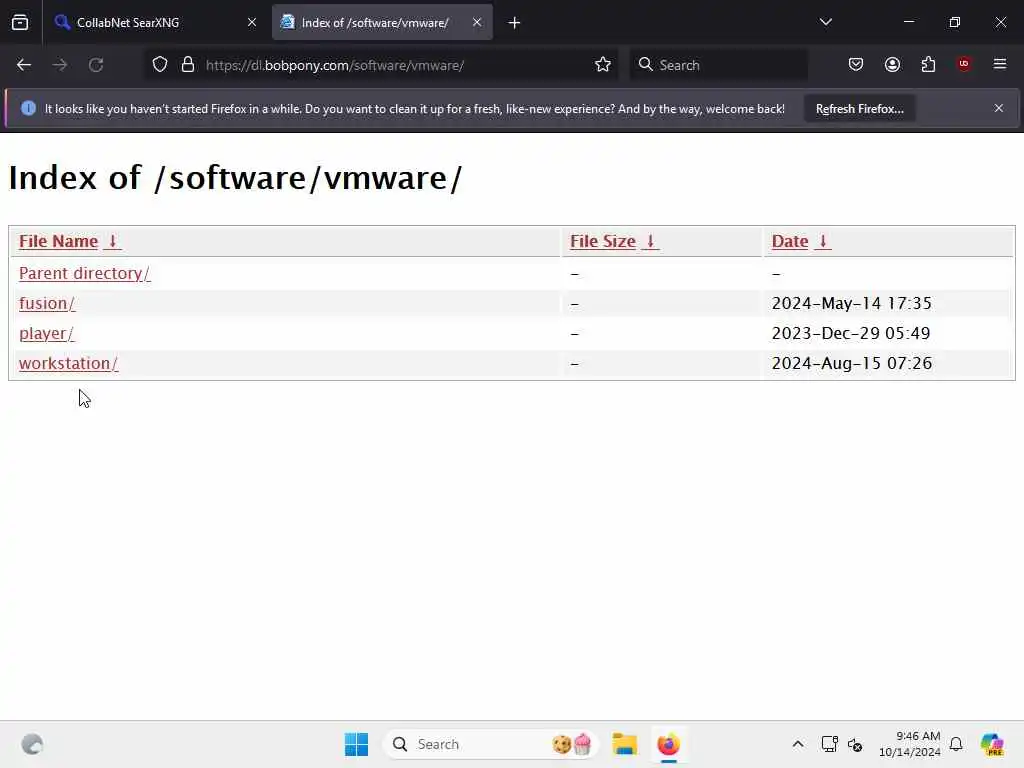This screenshot has height=768, width=1024.
Task: Click the taskbar Search box
Action: click(491, 744)
